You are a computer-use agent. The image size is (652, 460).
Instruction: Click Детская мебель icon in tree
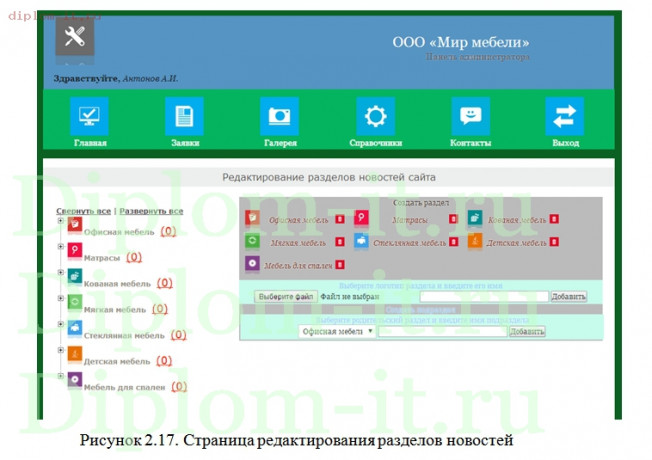click(x=75, y=354)
